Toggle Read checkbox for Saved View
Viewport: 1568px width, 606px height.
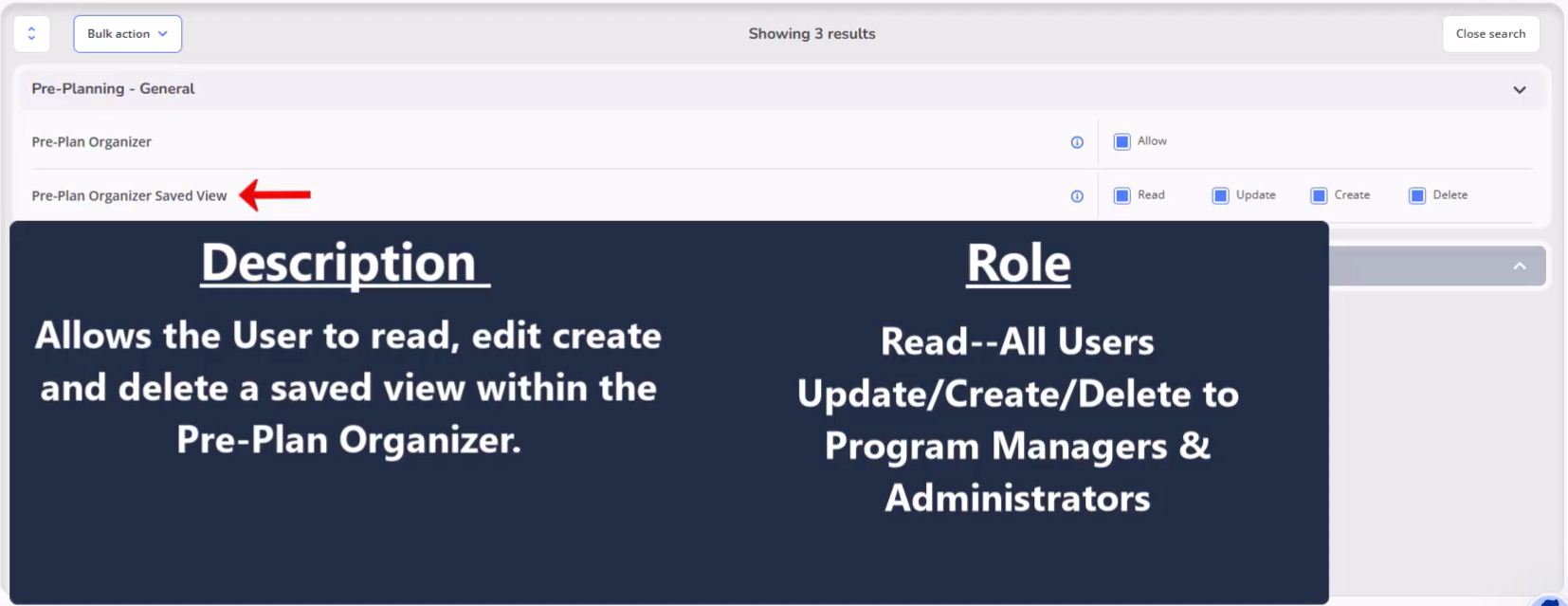coord(1122,195)
